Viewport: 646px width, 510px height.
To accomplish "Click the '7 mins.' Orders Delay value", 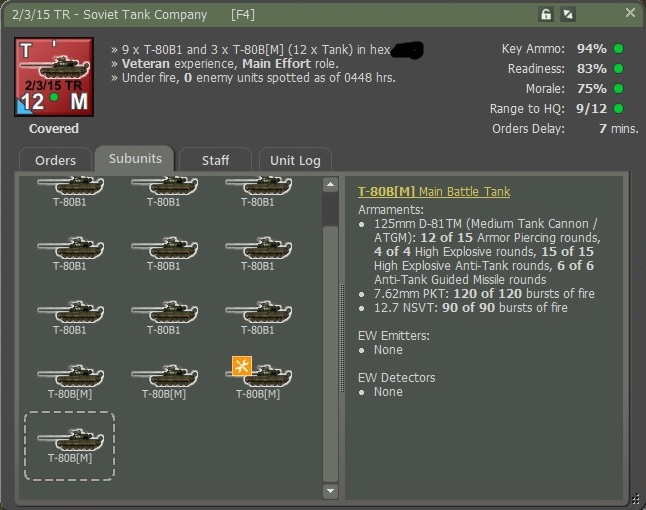I will pyautogui.click(x=618, y=129).
